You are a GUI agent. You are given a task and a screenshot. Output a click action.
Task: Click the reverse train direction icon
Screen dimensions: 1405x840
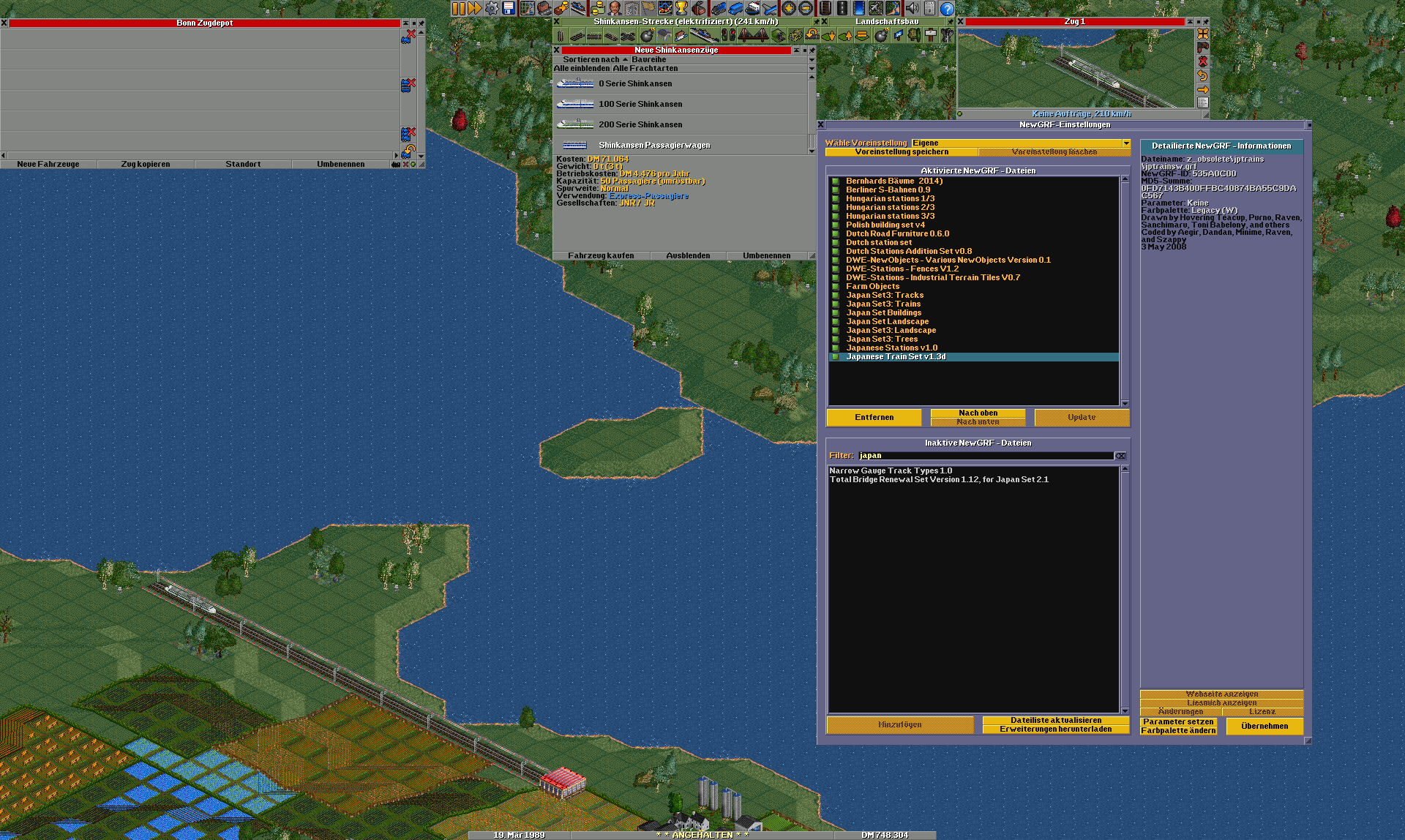coord(1202,75)
